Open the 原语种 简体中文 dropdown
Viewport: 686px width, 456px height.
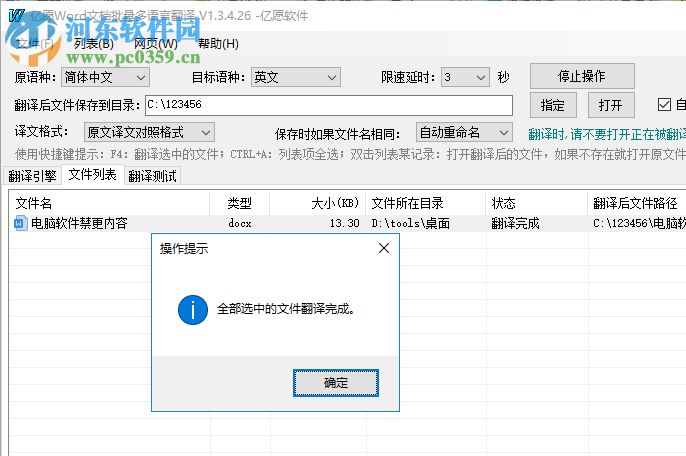click(x=105, y=77)
